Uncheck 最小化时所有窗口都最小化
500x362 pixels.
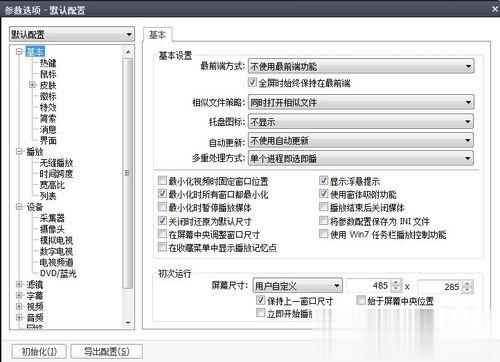pyautogui.click(x=162, y=194)
